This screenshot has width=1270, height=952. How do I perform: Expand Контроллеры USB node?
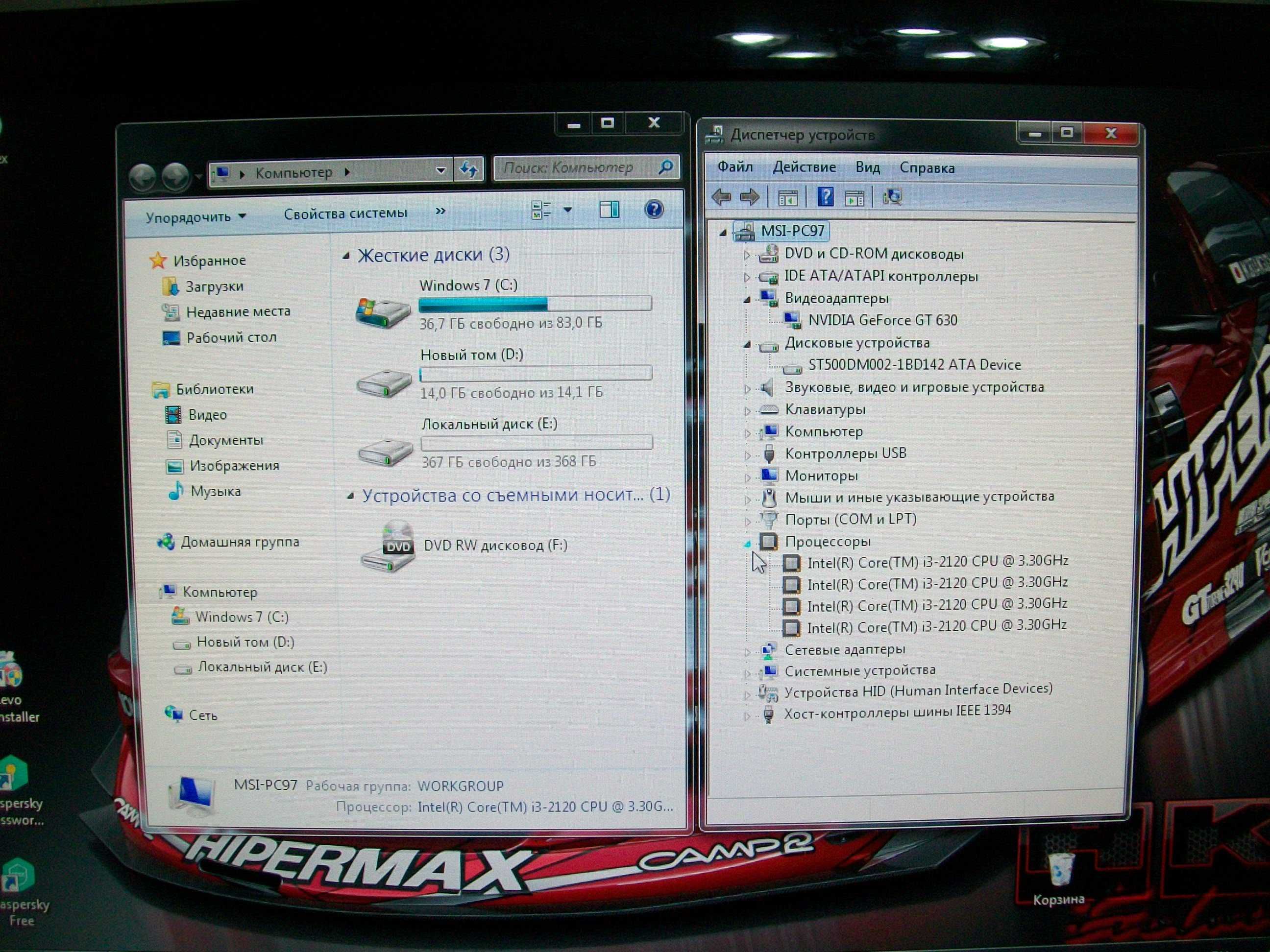point(747,455)
